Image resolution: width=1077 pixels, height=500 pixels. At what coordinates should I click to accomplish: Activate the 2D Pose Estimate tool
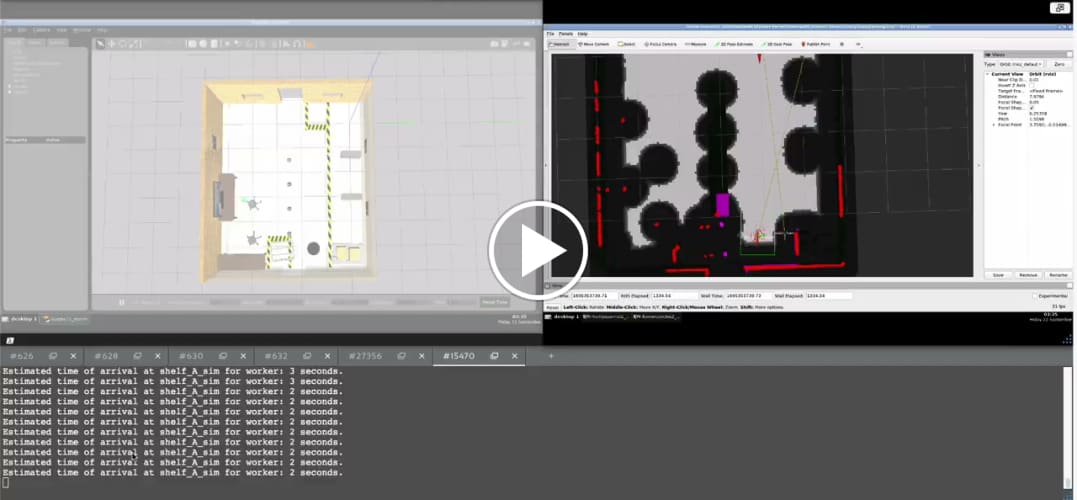point(734,44)
